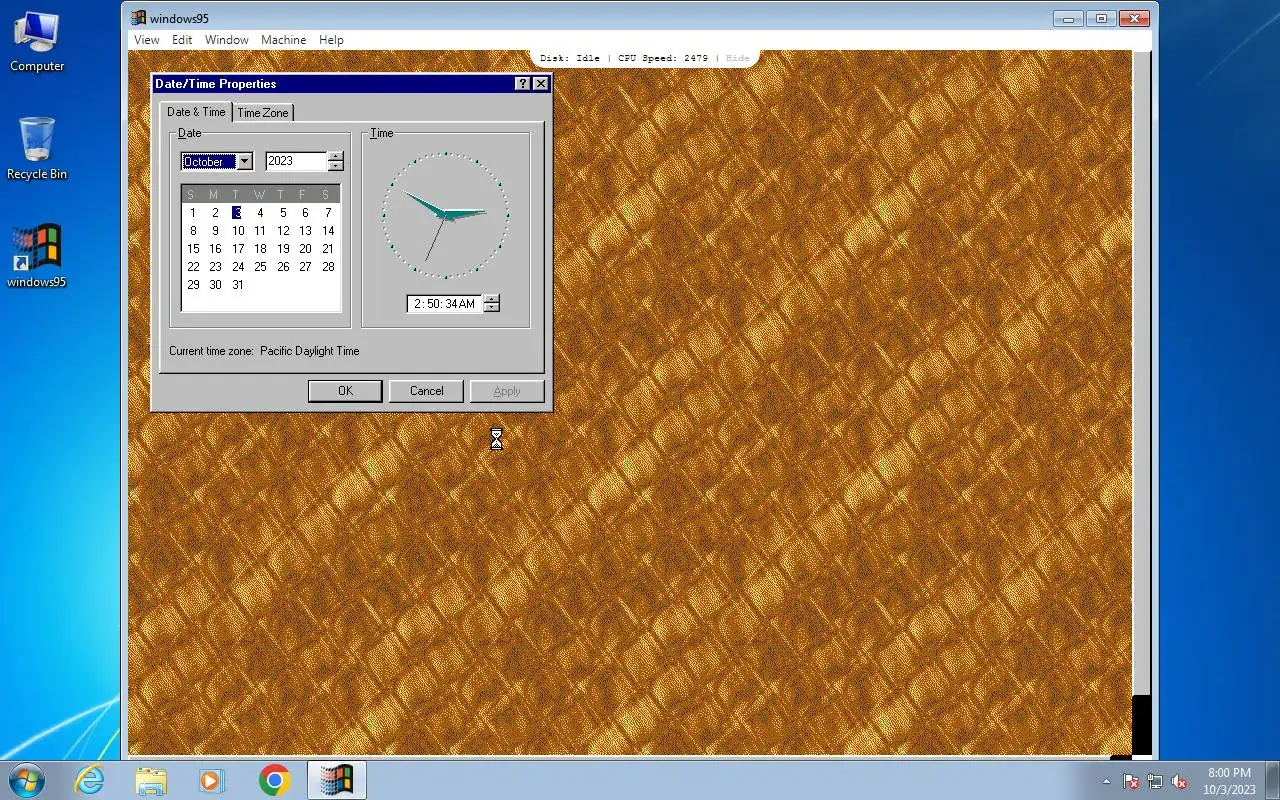This screenshot has width=1280, height=800.
Task: Select day 7 in the calendar
Action: 328,213
